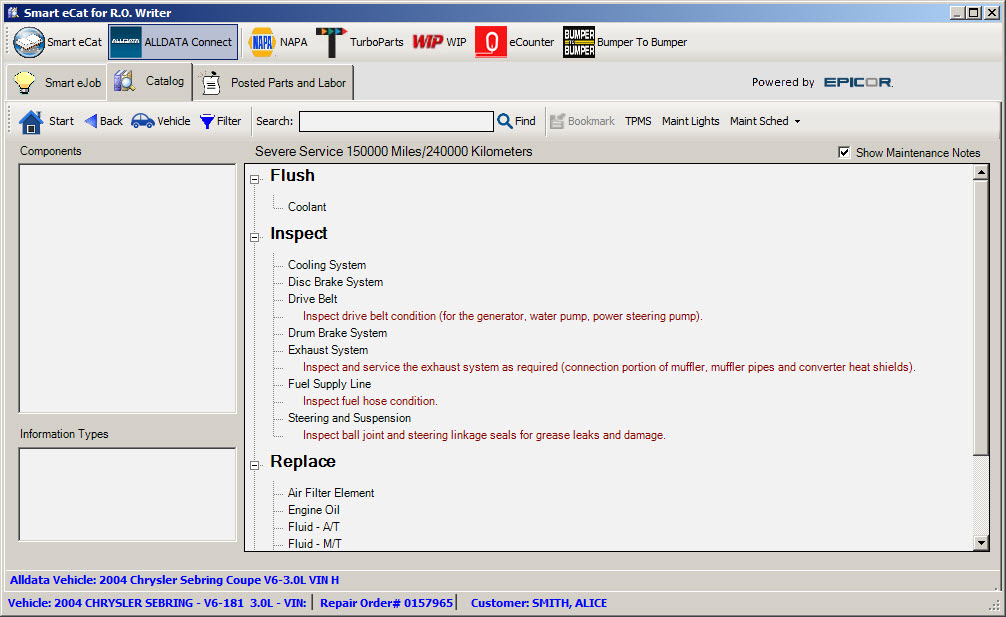Click the eCounter icon
This screenshot has width=1006, height=617.
pyautogui.click(x=491, y=42)
